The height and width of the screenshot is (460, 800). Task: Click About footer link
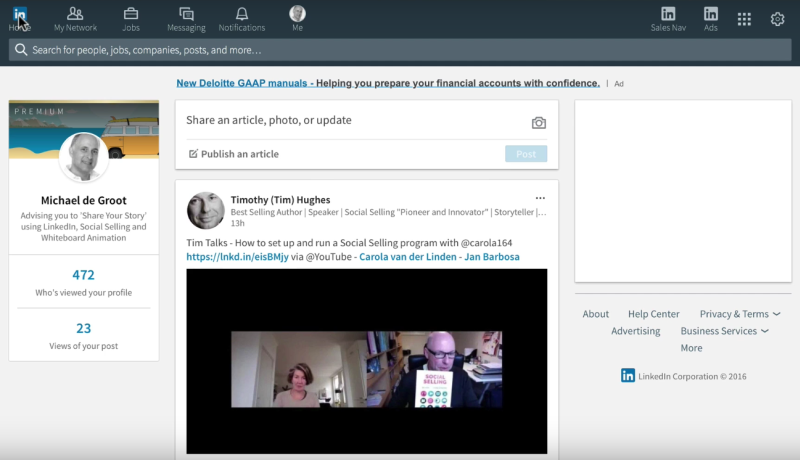595,314
